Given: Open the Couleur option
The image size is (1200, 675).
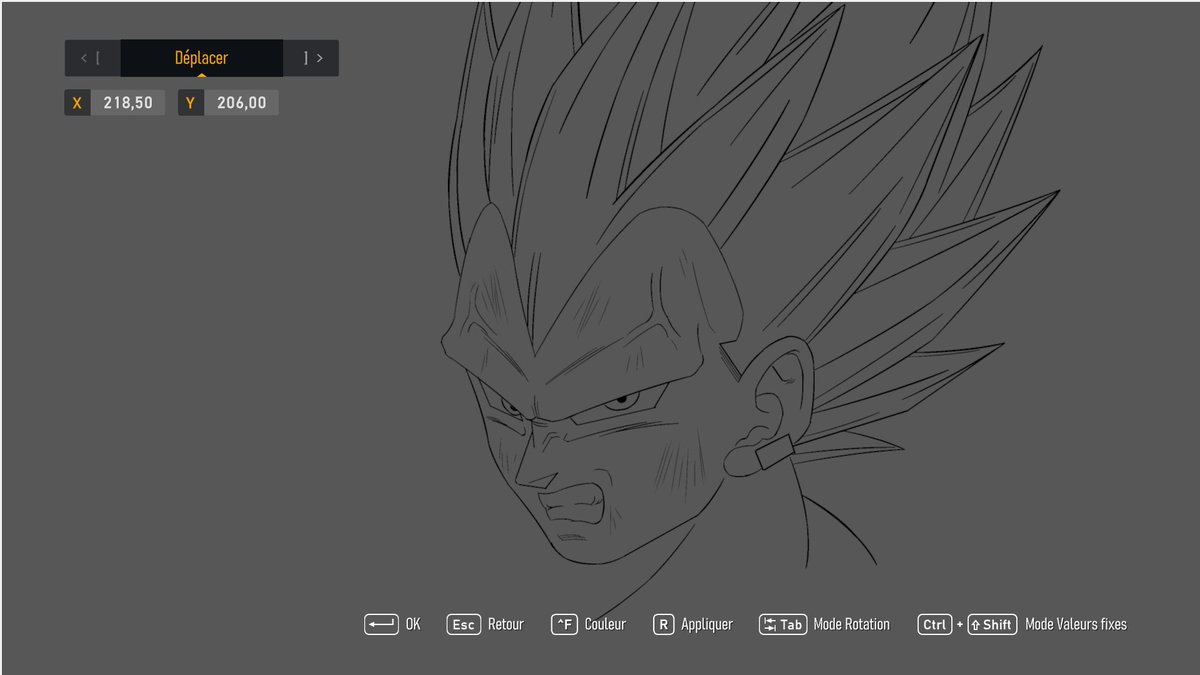Looking at the screenshot, I should (605, 624).
